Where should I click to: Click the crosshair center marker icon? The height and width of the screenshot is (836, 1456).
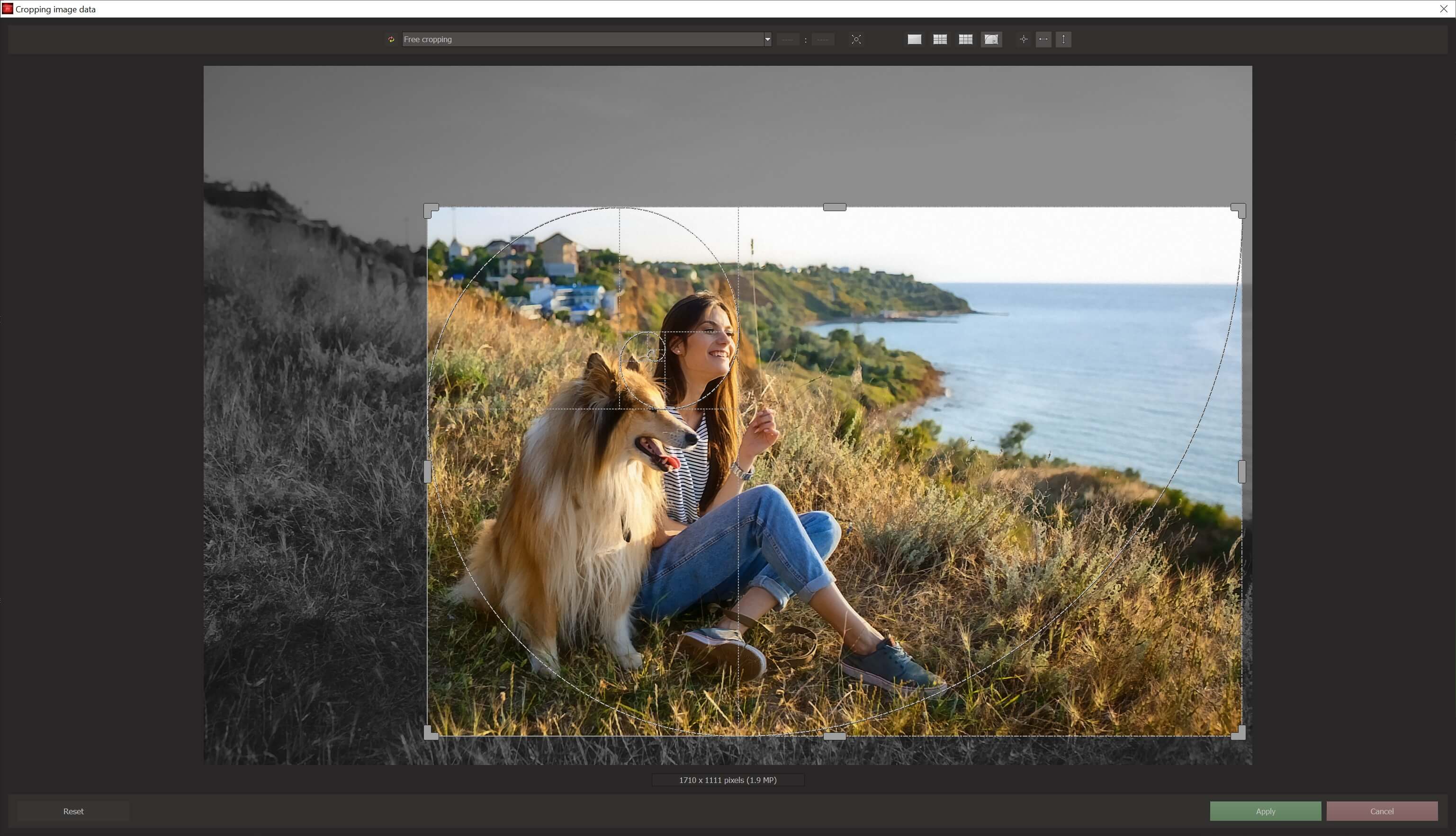click(x=1024, y=39)
